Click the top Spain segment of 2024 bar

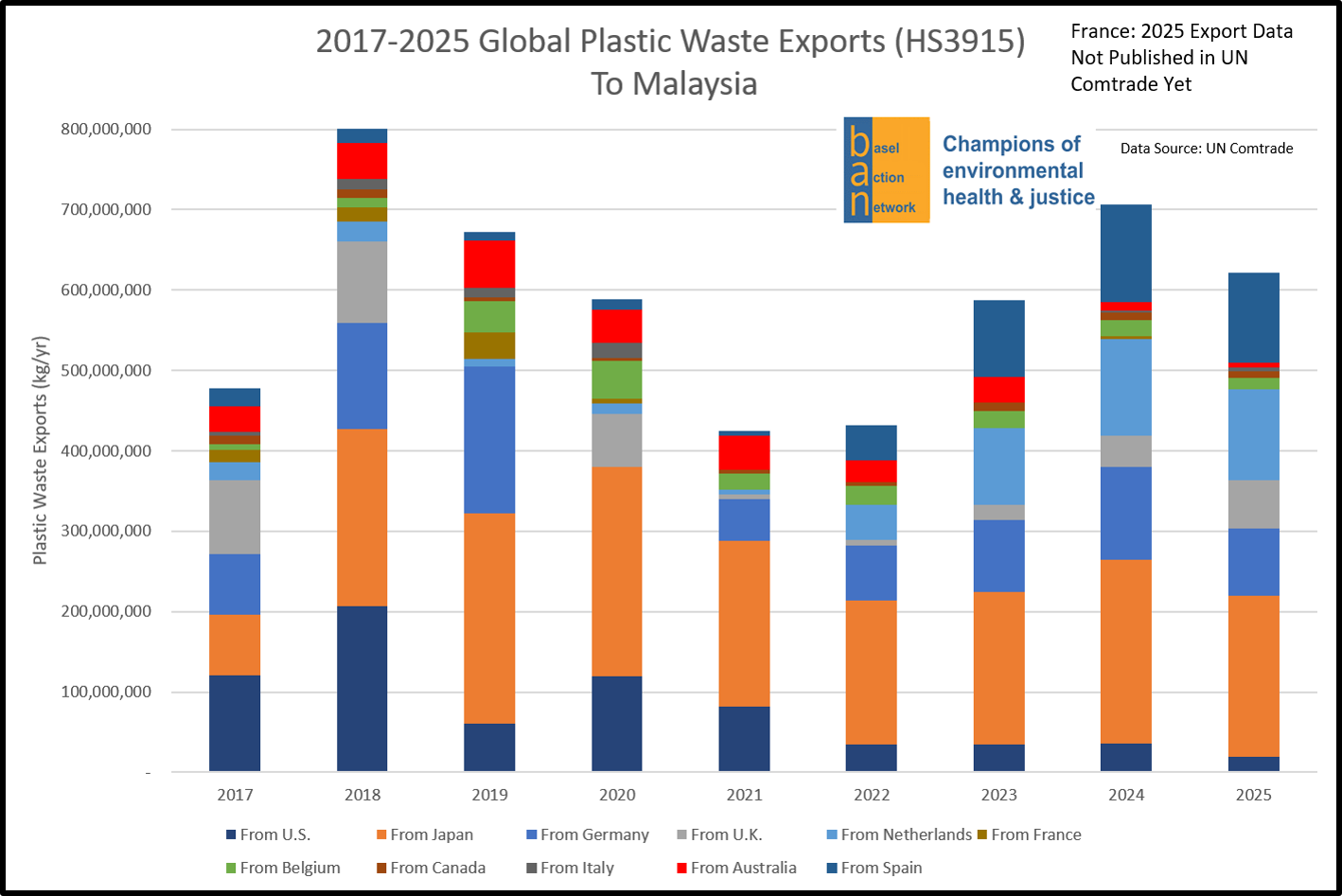click(1126, 254)
